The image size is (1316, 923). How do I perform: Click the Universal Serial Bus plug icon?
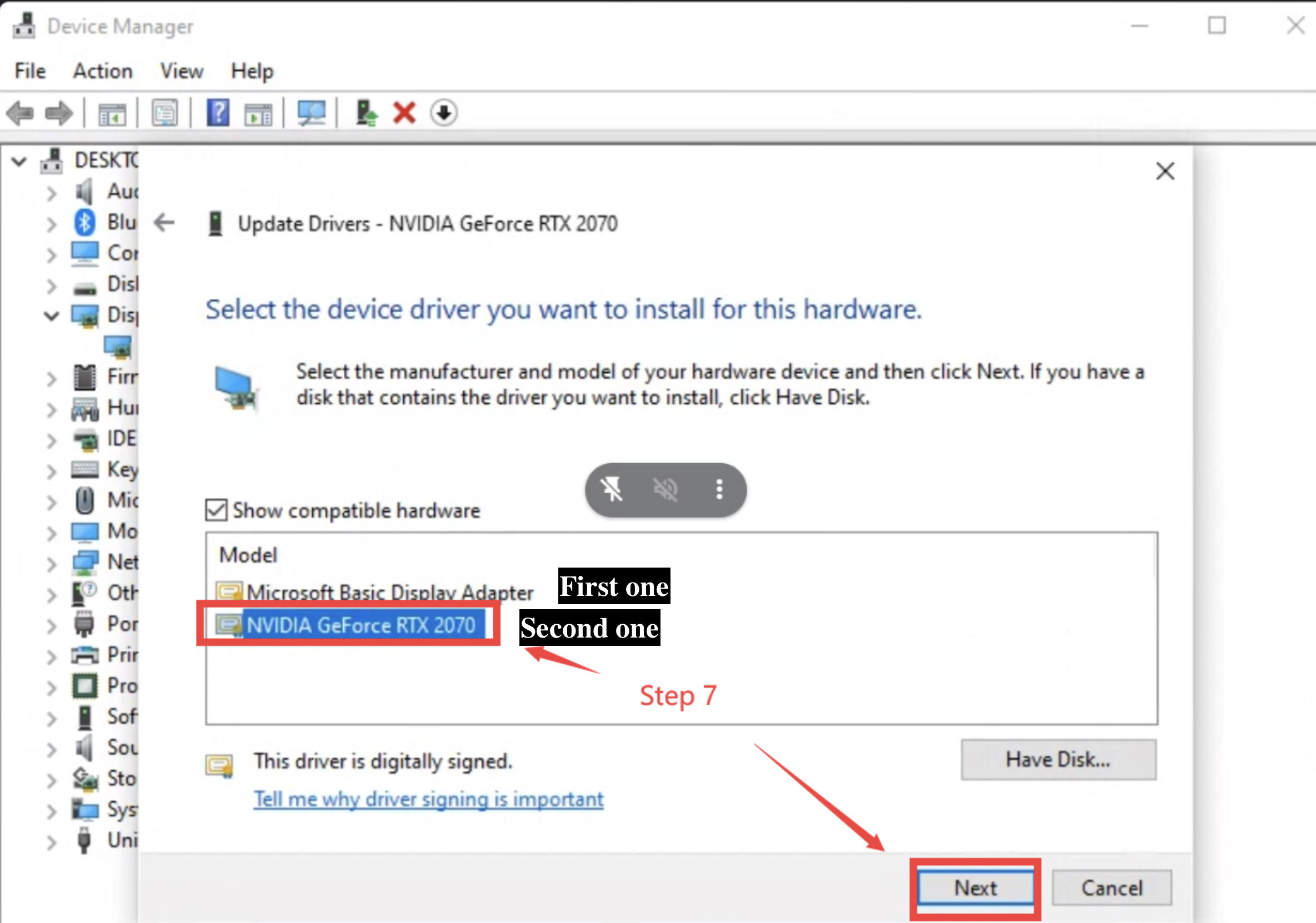click(x=84, y=840)
